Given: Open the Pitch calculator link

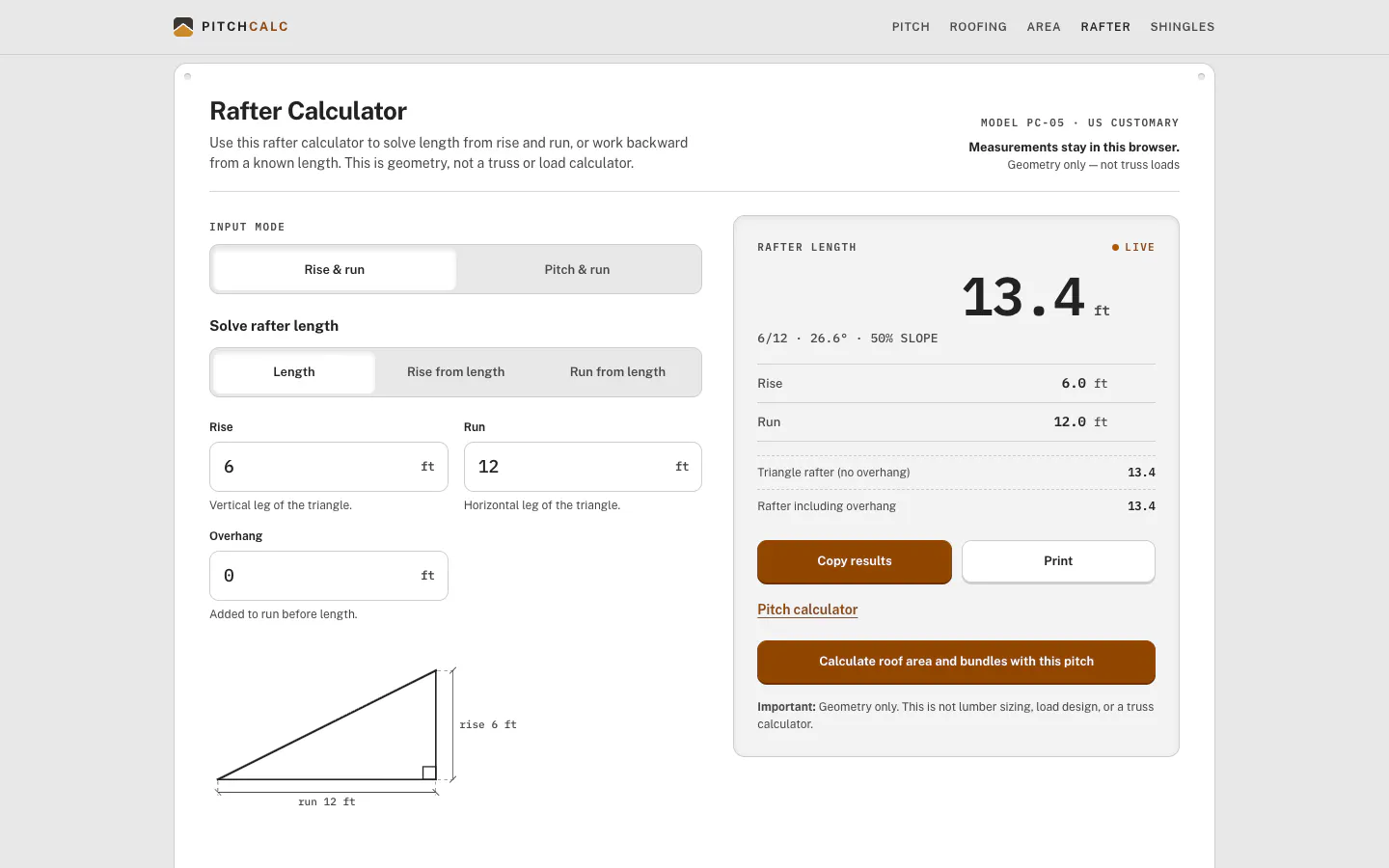Looking at the screenshot, I should [x=807, y=610].
